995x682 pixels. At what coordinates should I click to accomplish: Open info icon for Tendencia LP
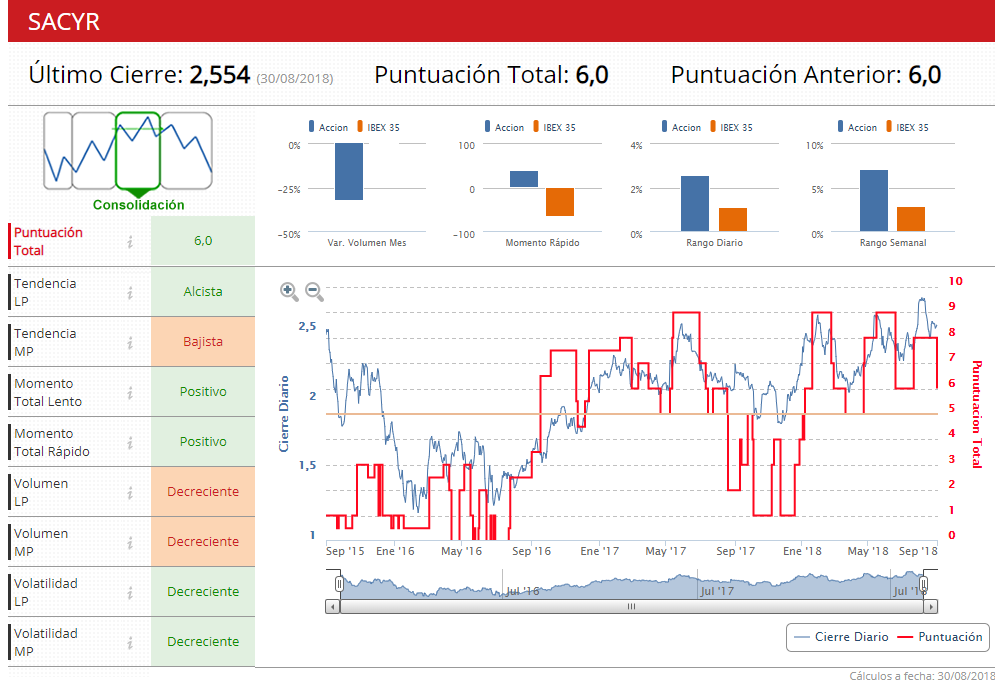coord(129,292)
